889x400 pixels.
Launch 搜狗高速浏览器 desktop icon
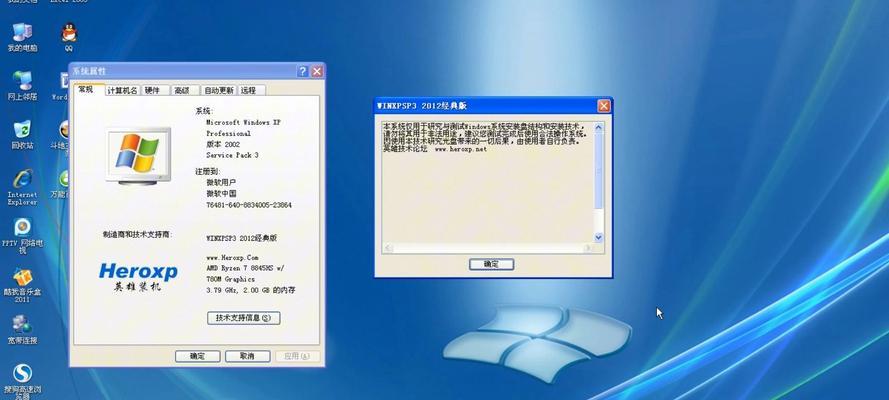click(x=22, y=380)
